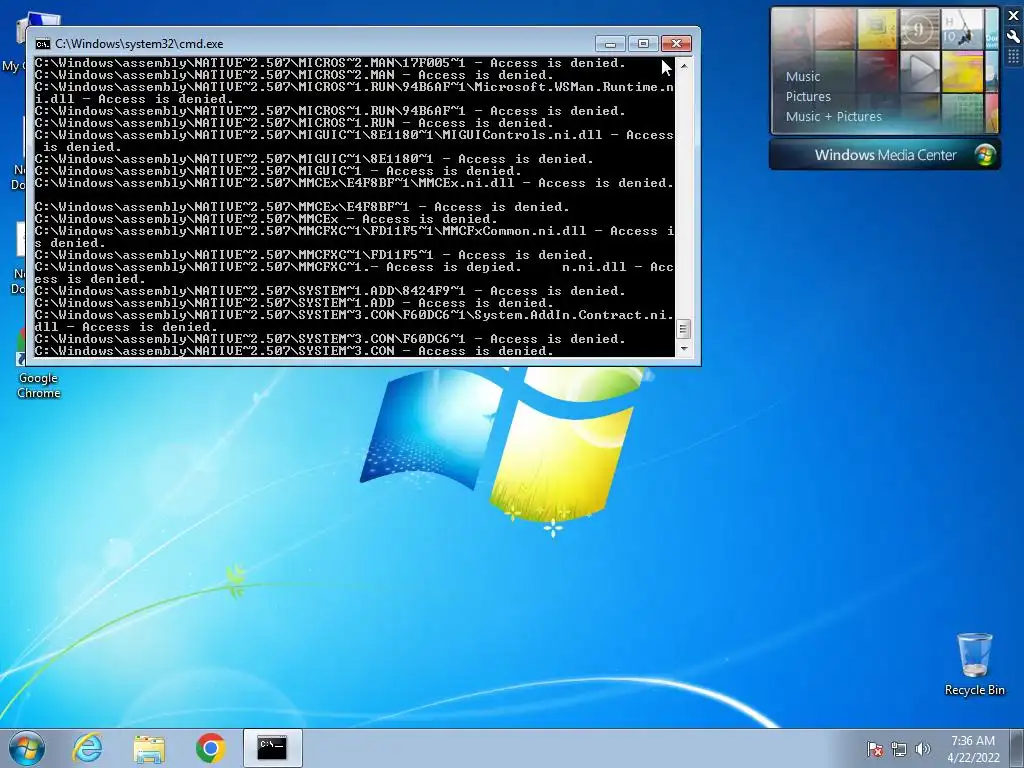Open the clock showing 7:36 AM
This screenshot has width=1024, height=768.
pos(973,749)
